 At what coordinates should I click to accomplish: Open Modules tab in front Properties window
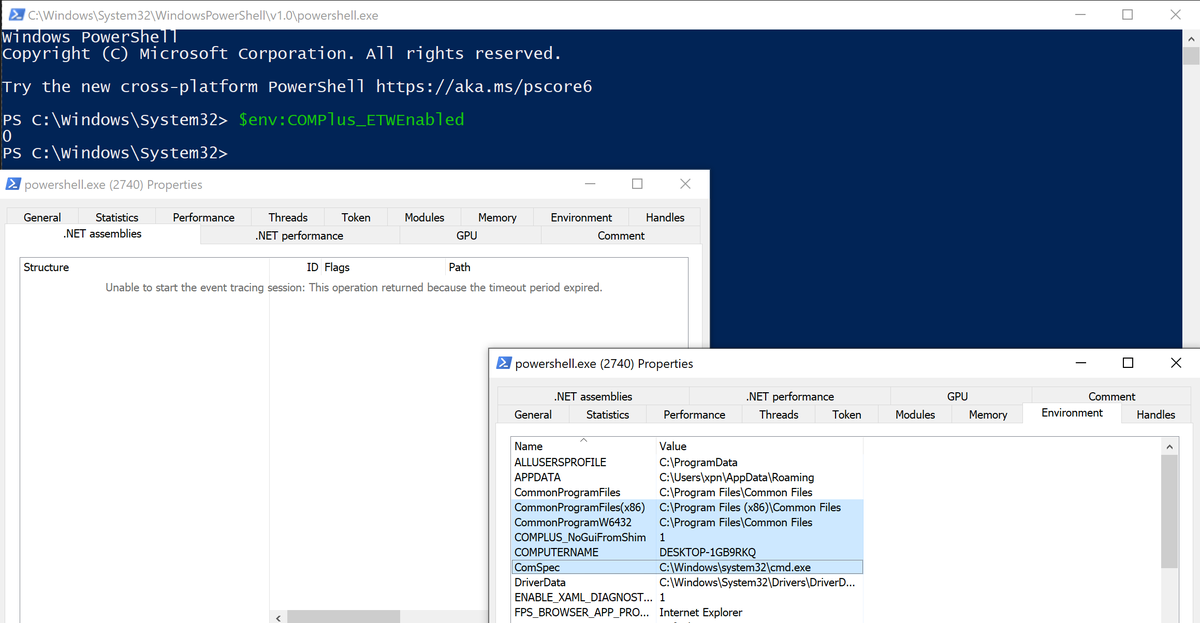[x=915, y=414]
